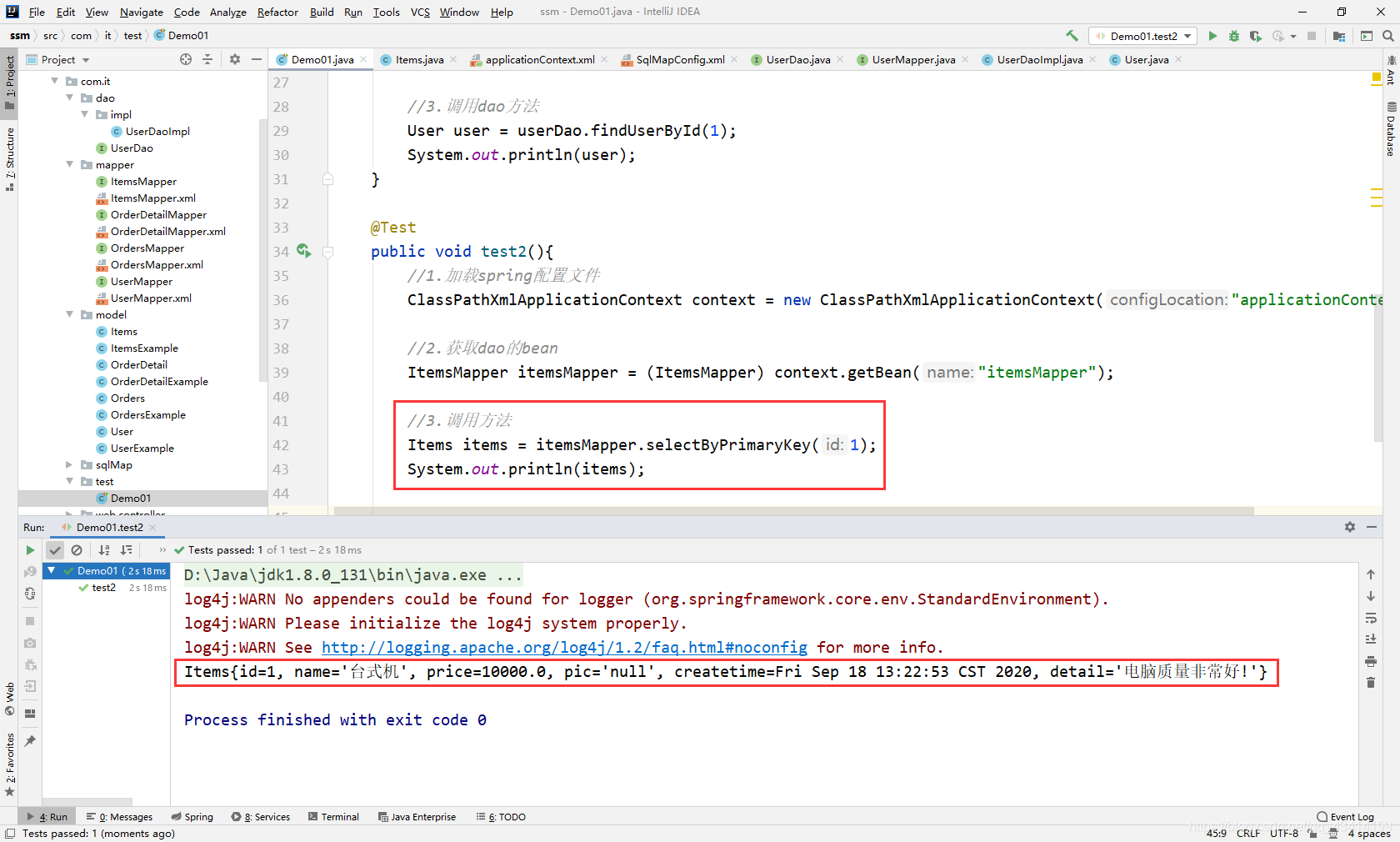The height and width of the screenshot is (842, 1400).
Task: Collapse Demo01 test result node
Action: point(52,571)
